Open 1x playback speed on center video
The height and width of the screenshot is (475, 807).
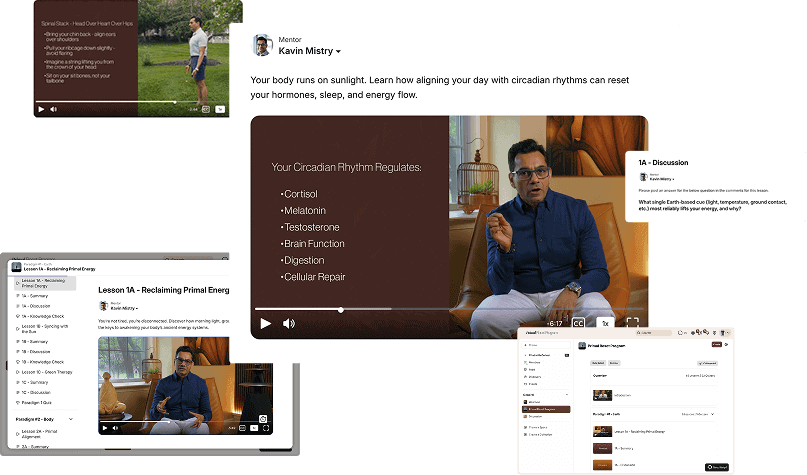click(x=604, y=323)
